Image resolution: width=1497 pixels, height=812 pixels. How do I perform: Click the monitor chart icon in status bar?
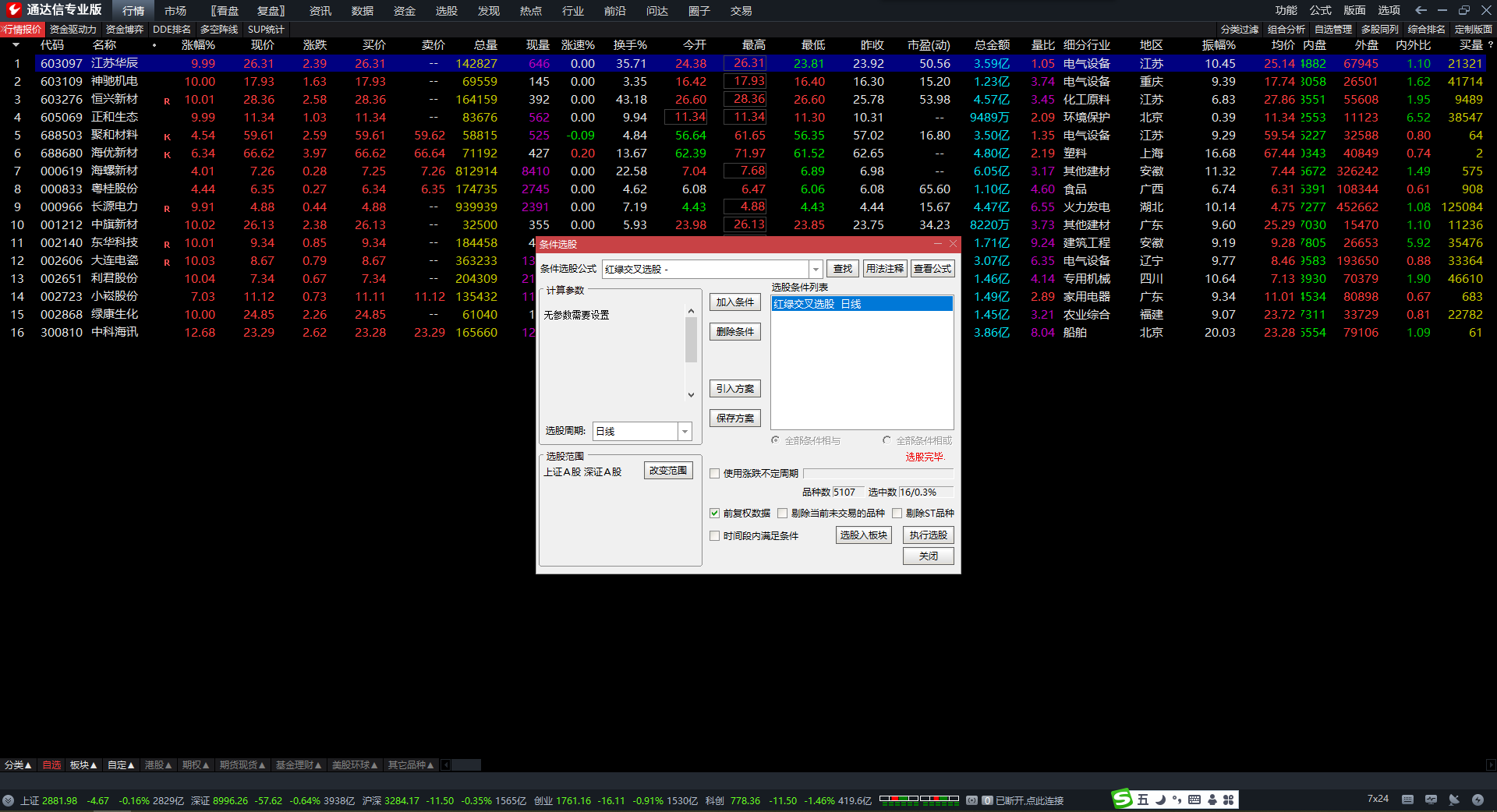(1431, 800)
